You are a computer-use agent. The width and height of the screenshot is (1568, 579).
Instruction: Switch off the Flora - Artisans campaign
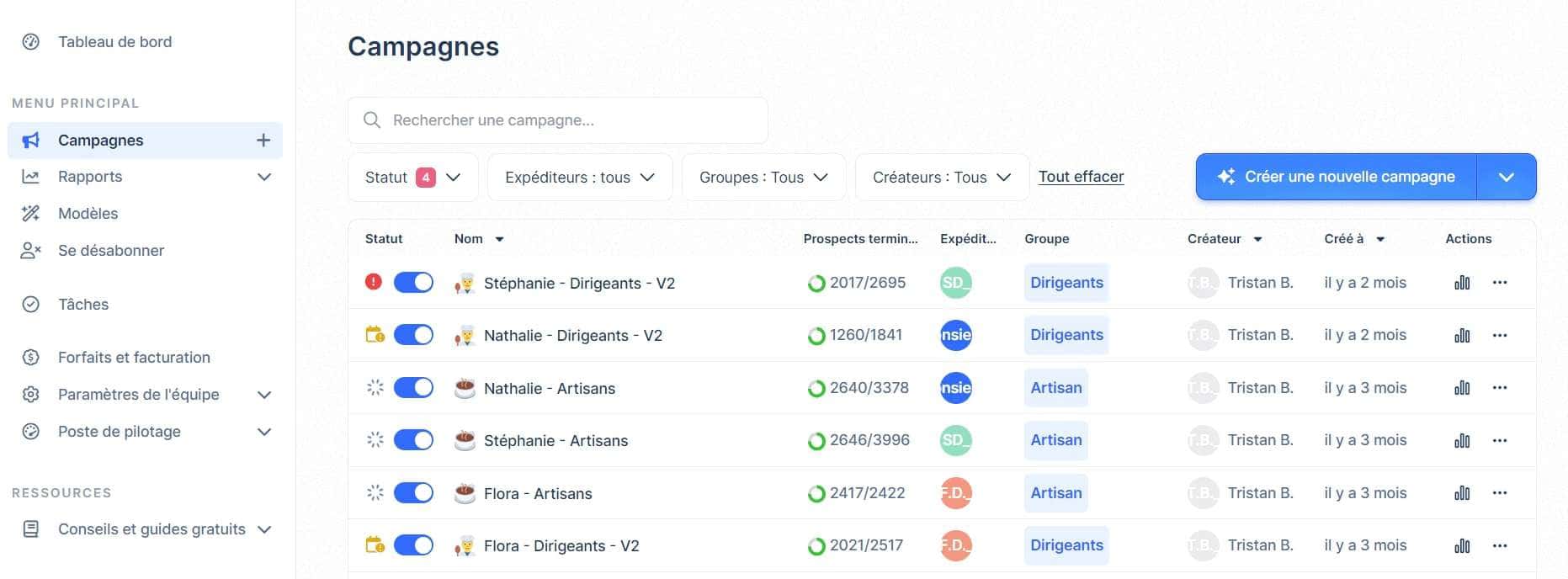pos(413,493)
